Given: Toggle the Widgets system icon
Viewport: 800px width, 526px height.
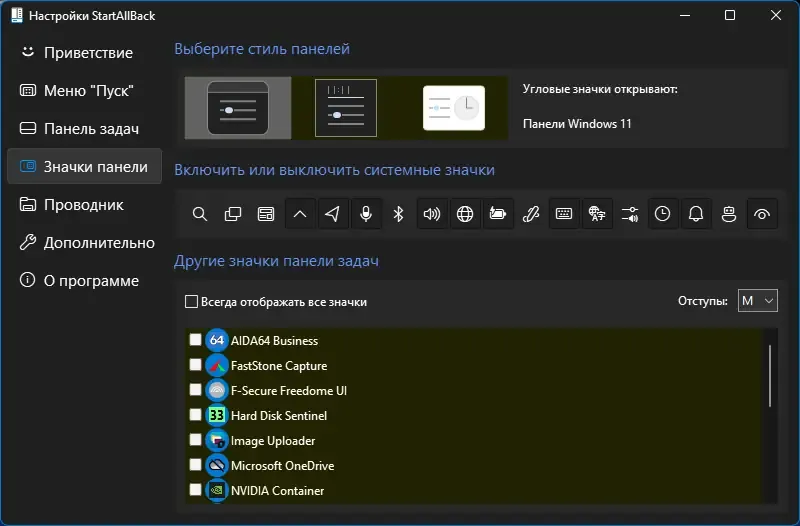Looking at the screenshot, I should tap(266, 214).
